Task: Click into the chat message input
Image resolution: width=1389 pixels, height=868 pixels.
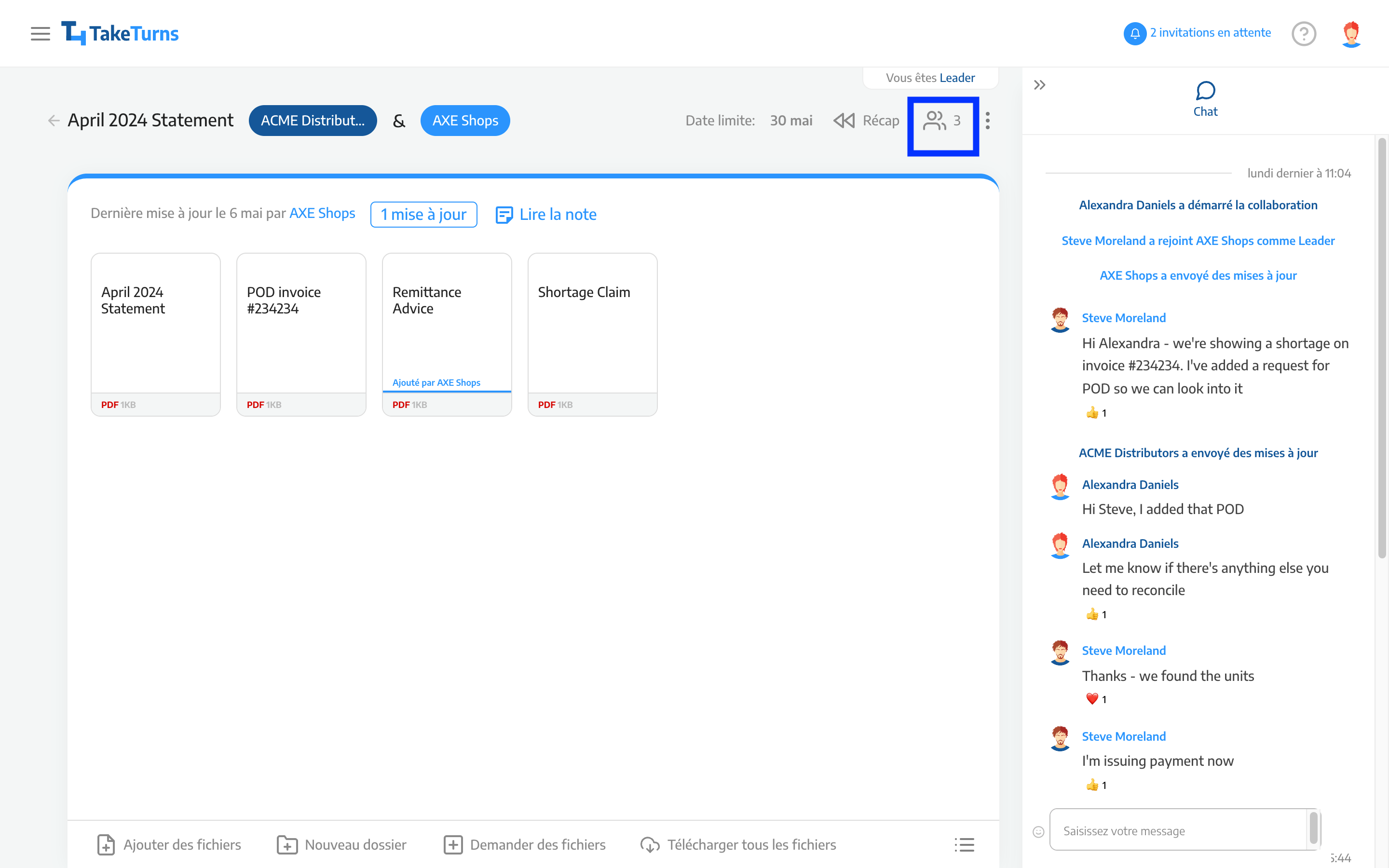Action: click(1178, 830)
